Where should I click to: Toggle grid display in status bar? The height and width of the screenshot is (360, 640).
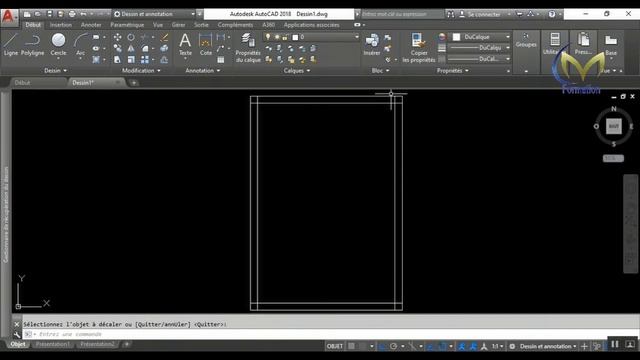(351, 346)
